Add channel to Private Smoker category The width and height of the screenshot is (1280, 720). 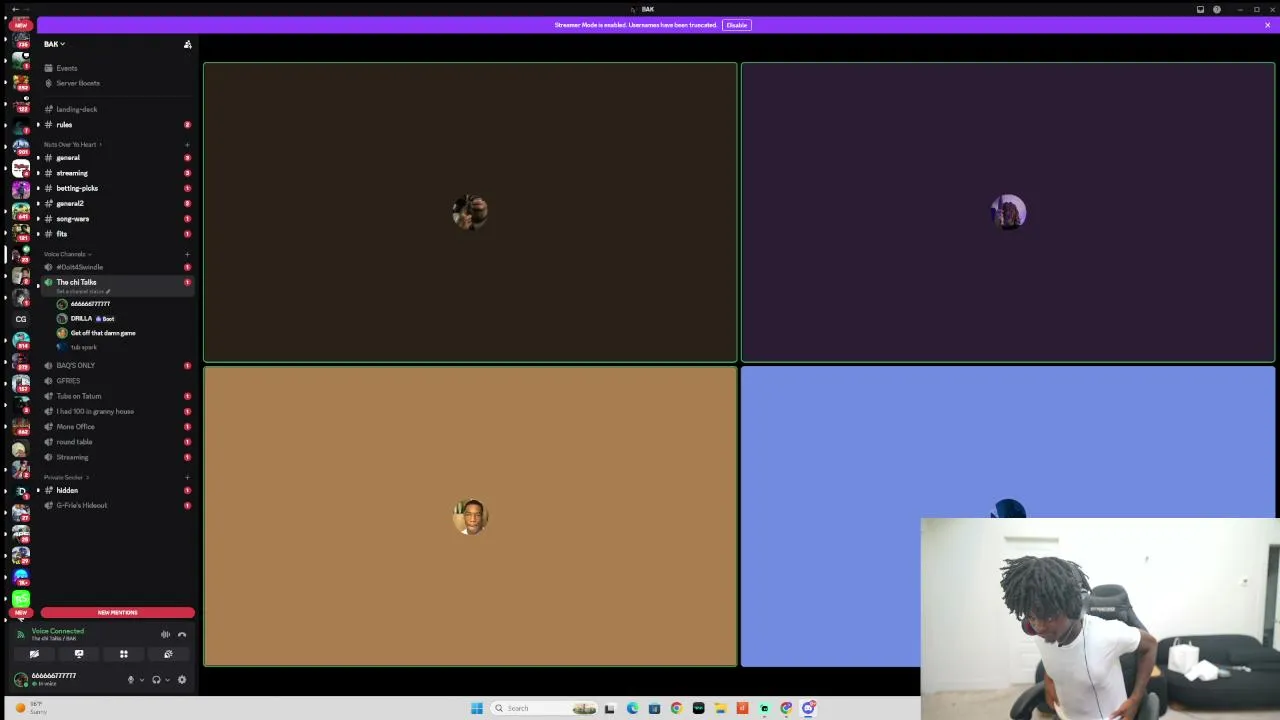point(187,477)
